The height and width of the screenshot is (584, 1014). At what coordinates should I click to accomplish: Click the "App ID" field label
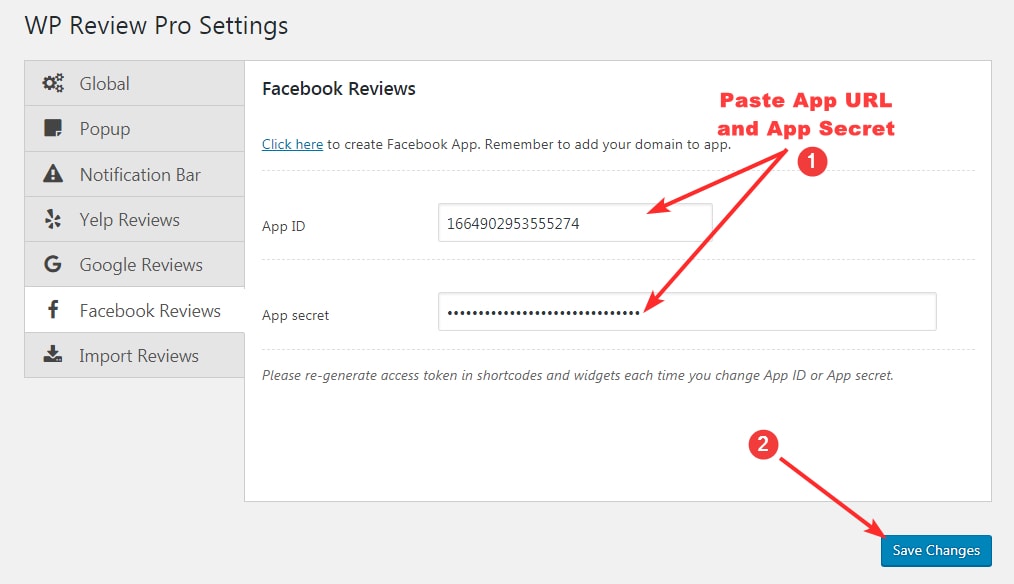coord(283,227)
